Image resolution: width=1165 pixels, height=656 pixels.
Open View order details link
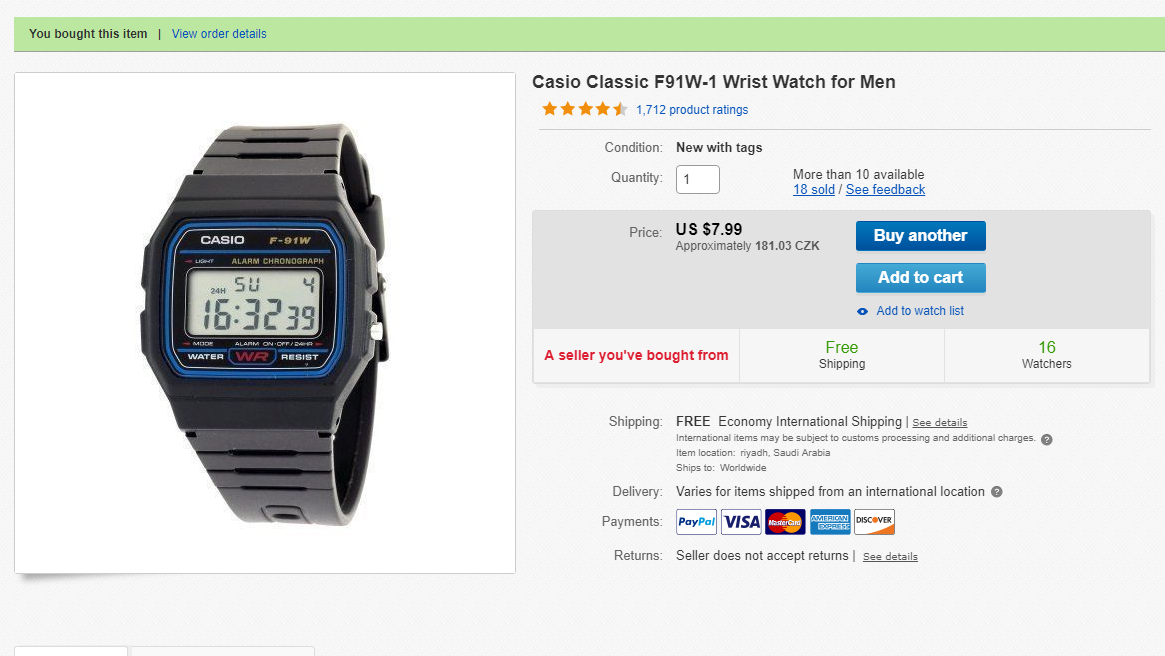[x=219, y=33]
